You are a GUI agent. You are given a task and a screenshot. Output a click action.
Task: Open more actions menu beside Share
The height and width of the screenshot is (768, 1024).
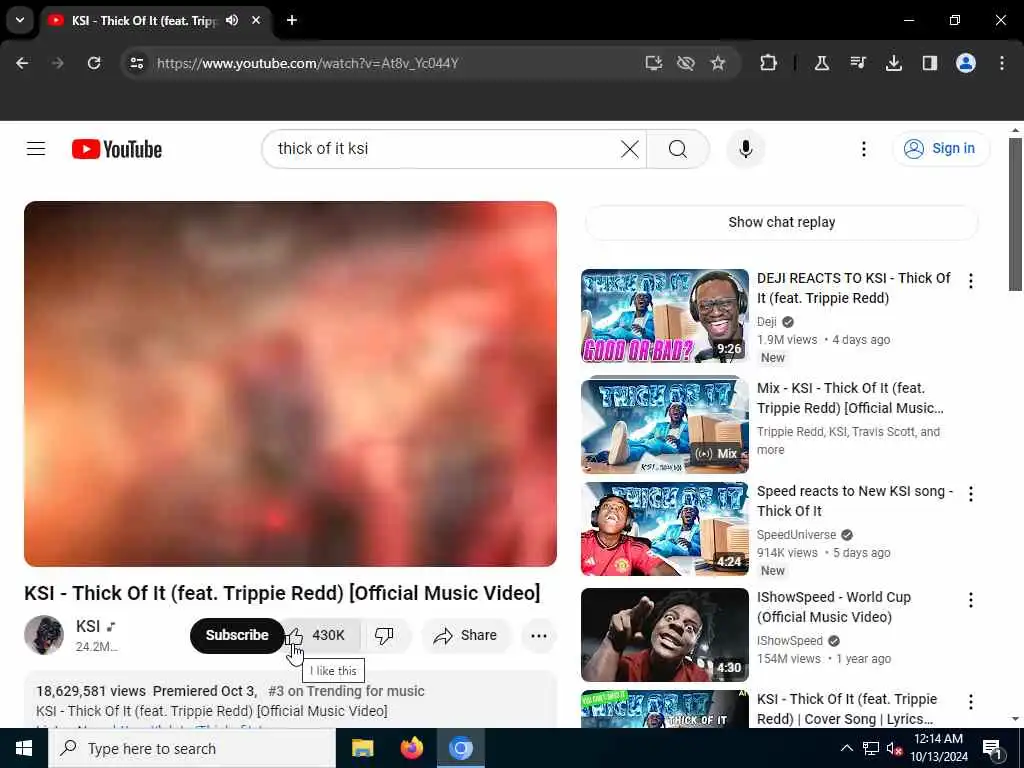[538, 635]
